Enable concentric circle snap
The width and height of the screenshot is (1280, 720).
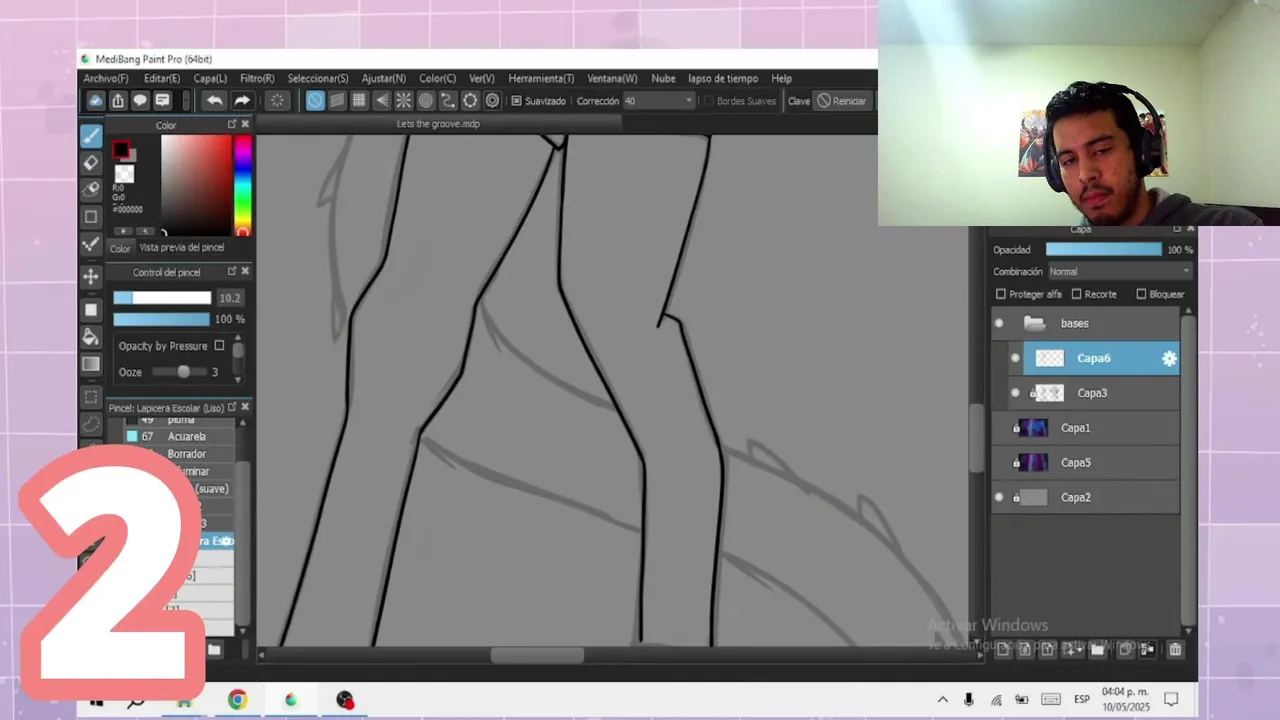425,100
